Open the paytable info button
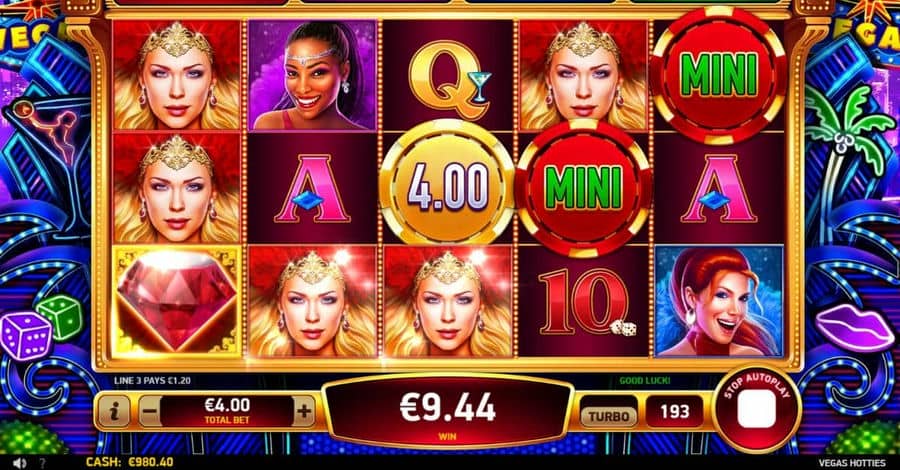The image size is (900, 470). click(114, 411)
